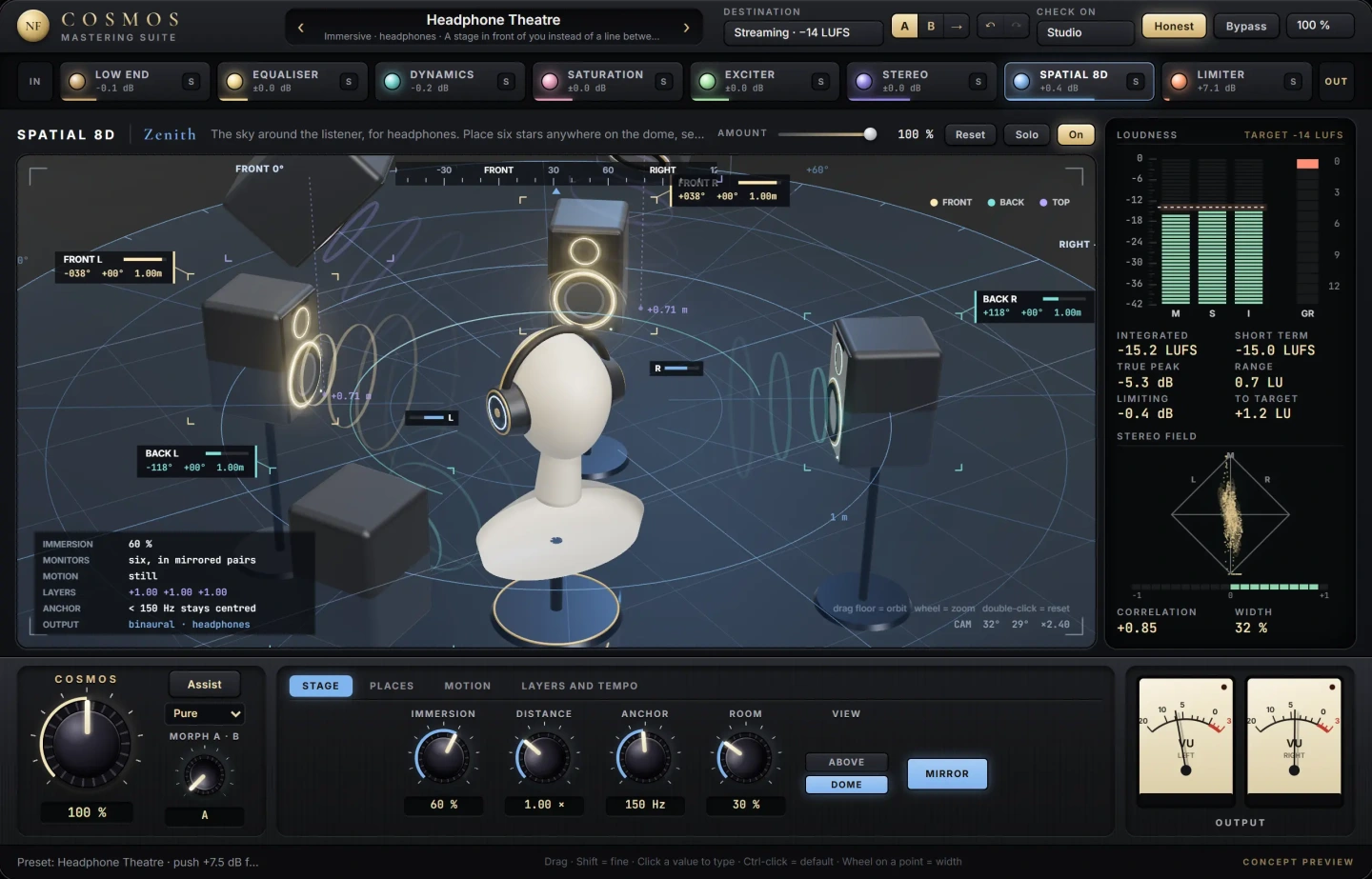Switch to the Places tab
Viewport: 1372px width, 879px height.
[392, 686]
